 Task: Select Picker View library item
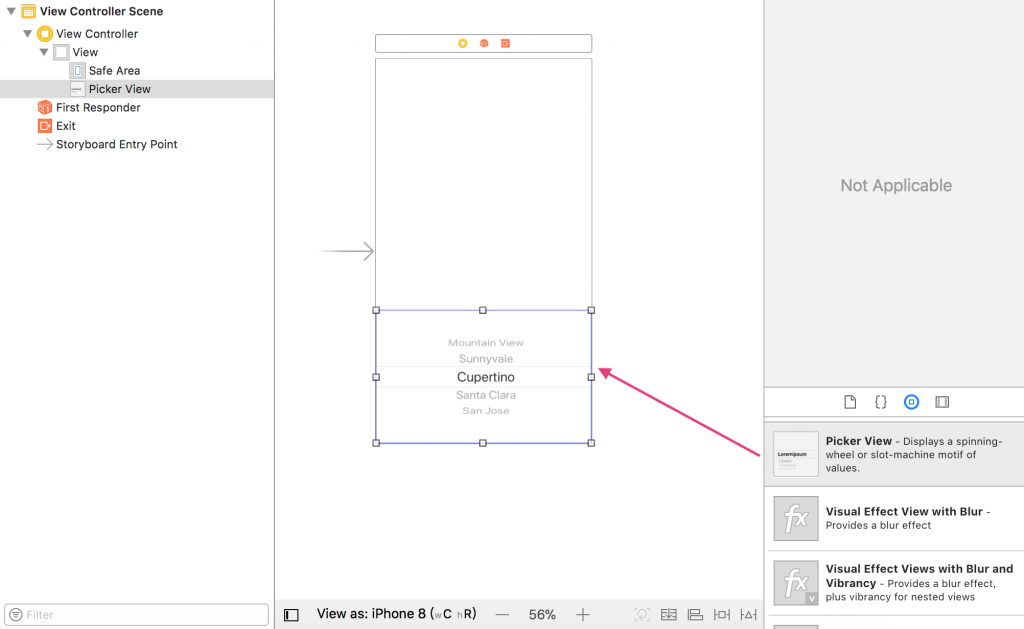pyautogui.click(x=894, y=454)
